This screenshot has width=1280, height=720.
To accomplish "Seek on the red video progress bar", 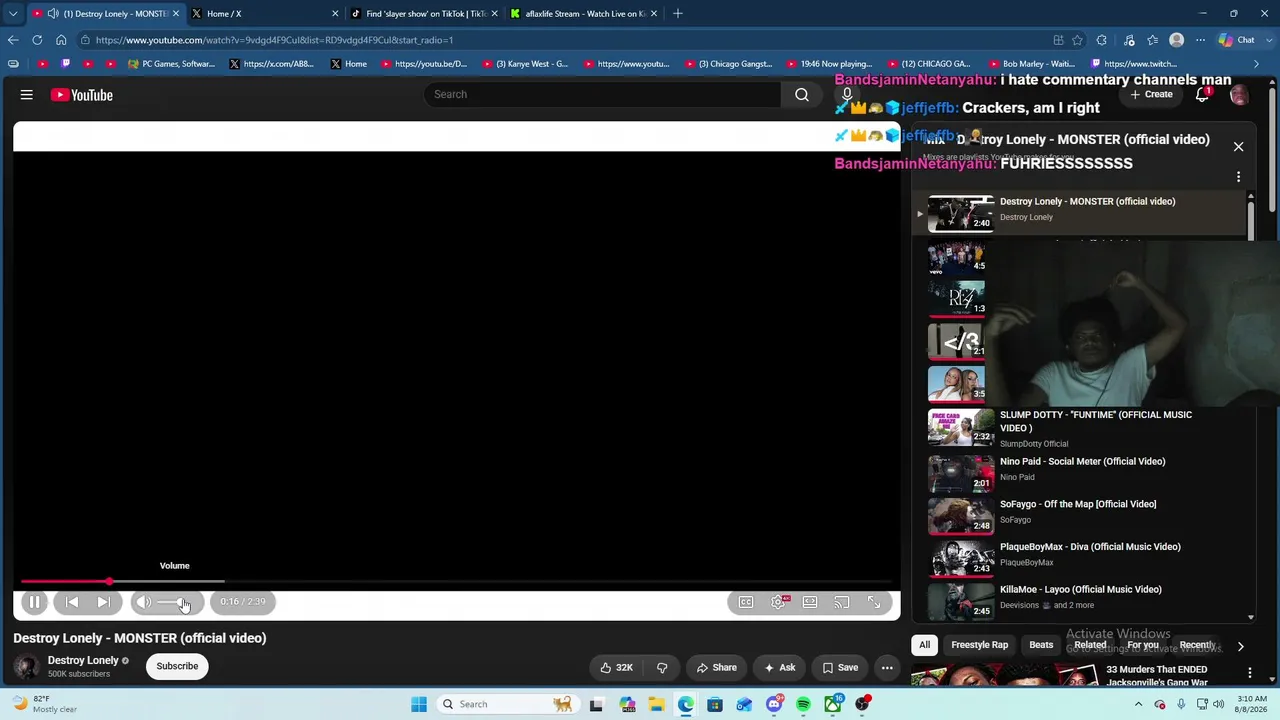I will pos(456,581).
